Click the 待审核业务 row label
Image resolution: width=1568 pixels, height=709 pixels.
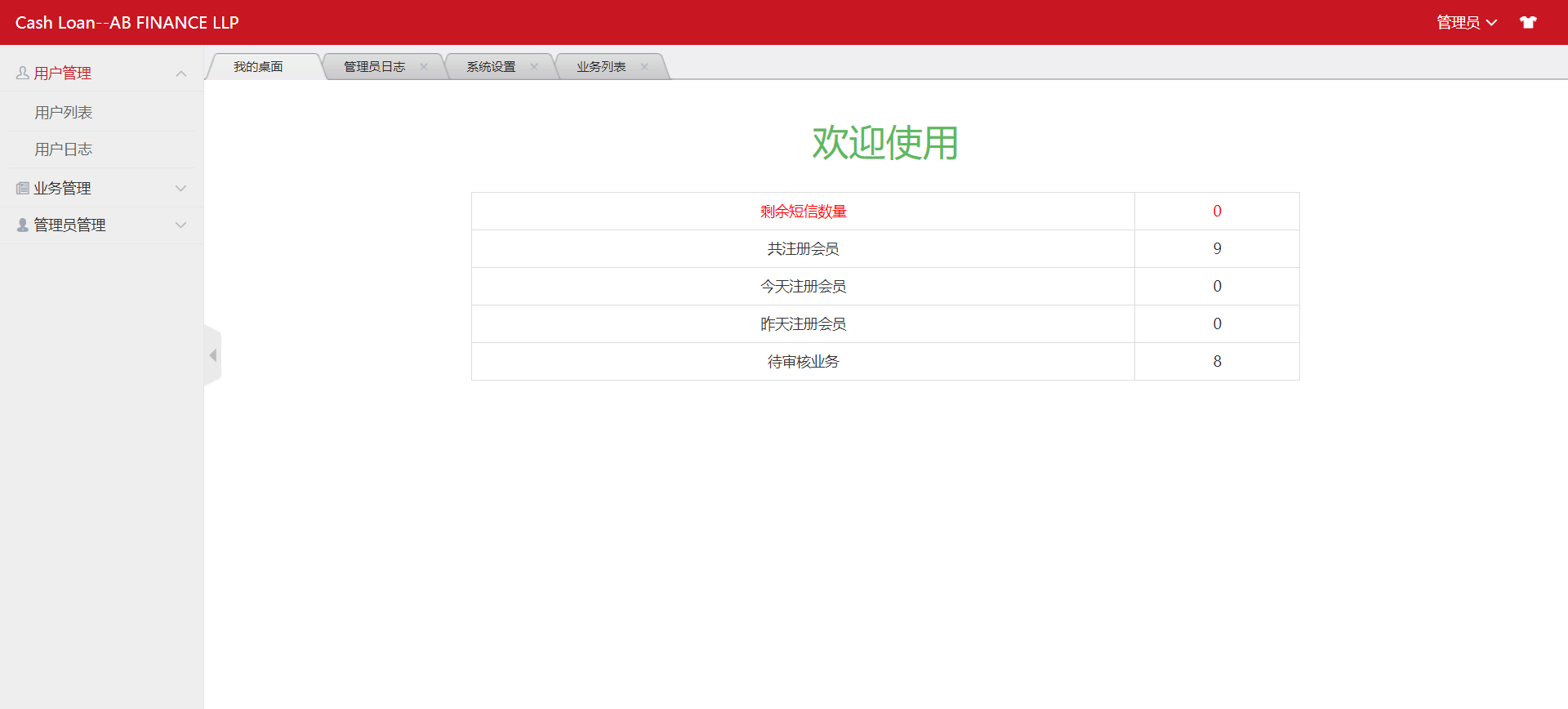point(803,362)
